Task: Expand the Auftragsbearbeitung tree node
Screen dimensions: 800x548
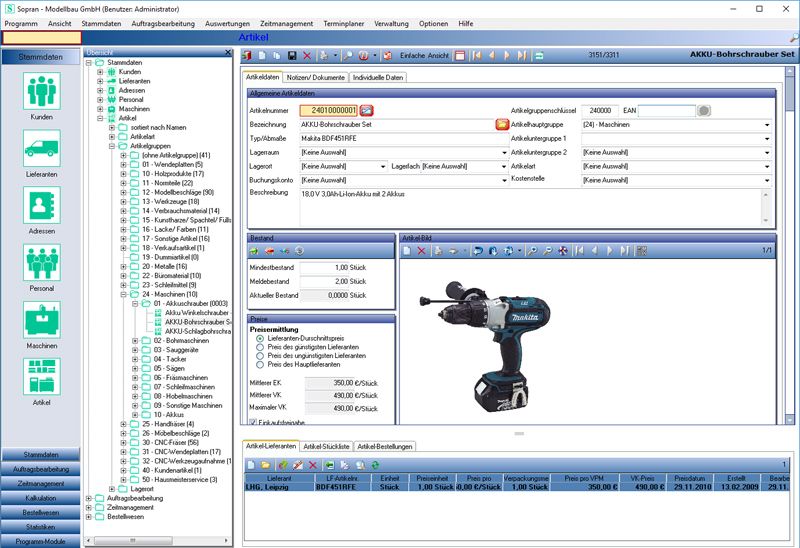Action: click(89, 499)
